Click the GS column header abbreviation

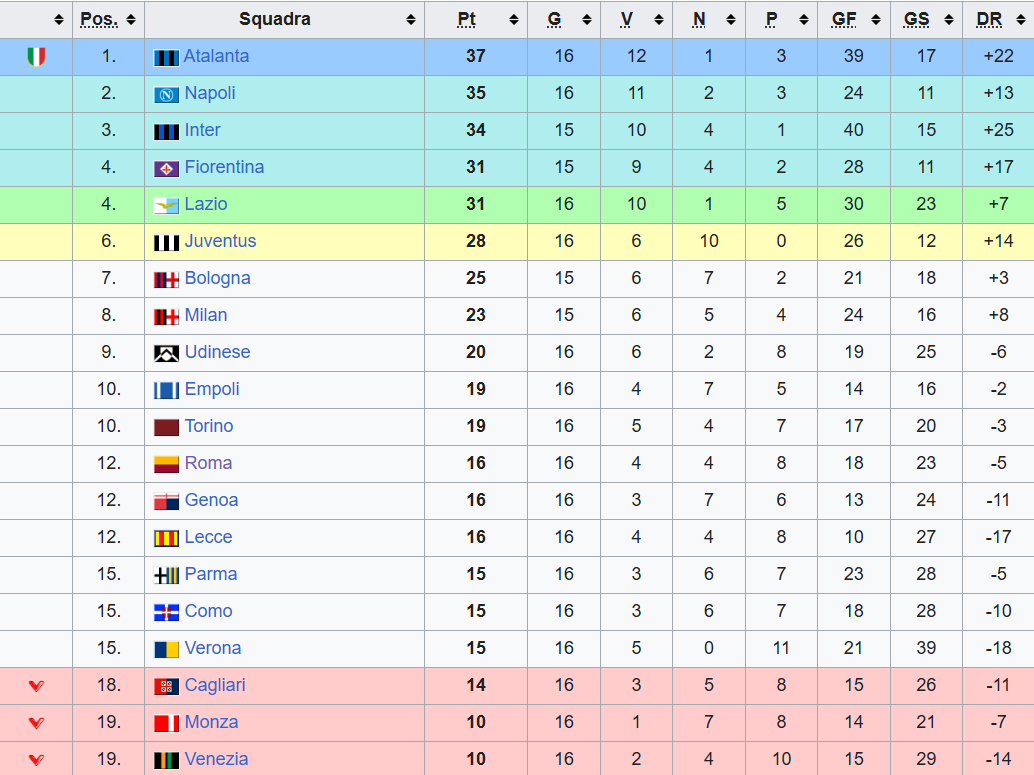[916, 20]
